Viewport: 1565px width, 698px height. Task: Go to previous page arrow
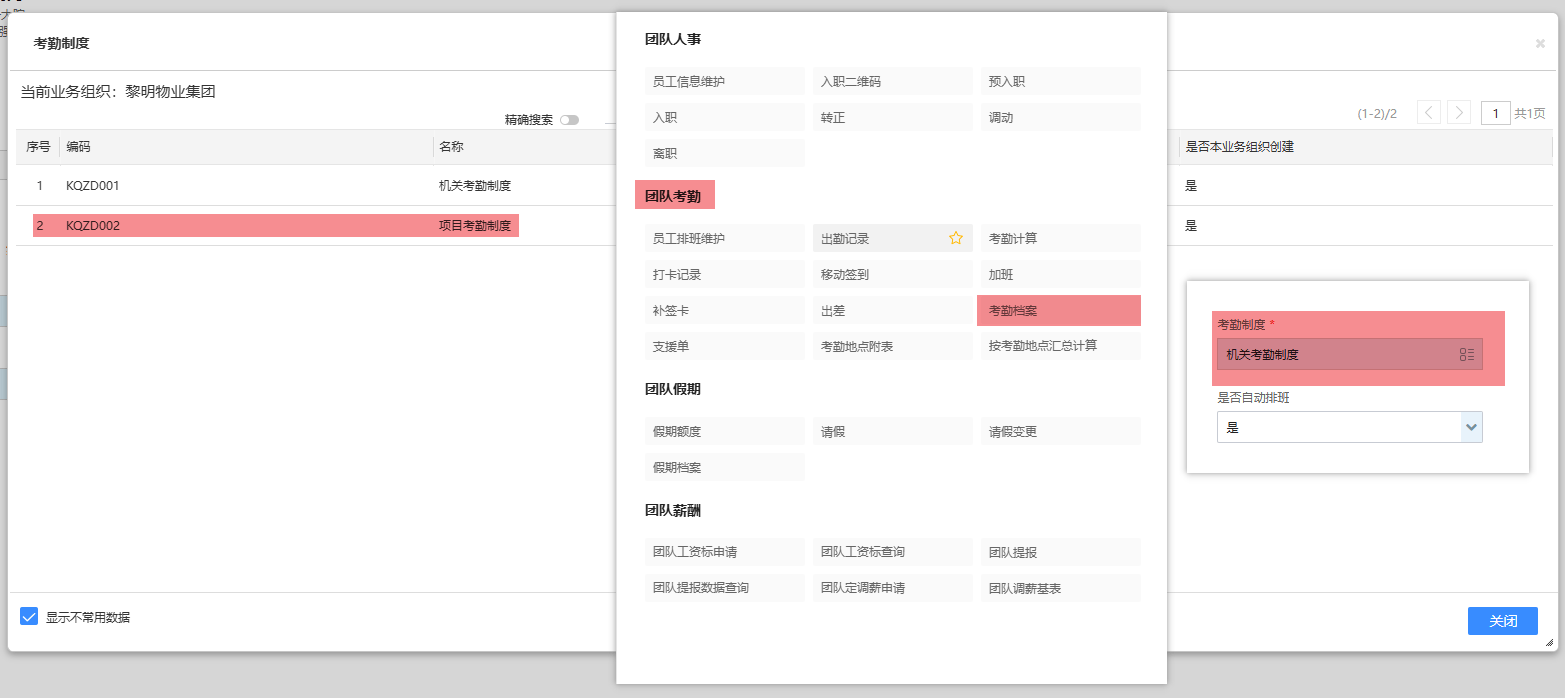[x=1429, y=113]
